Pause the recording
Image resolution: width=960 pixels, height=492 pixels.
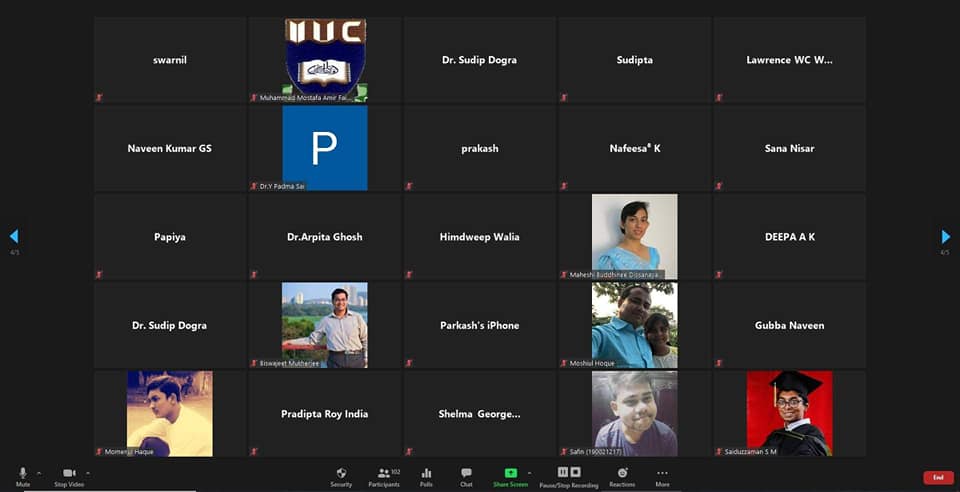tap(563, 472)
